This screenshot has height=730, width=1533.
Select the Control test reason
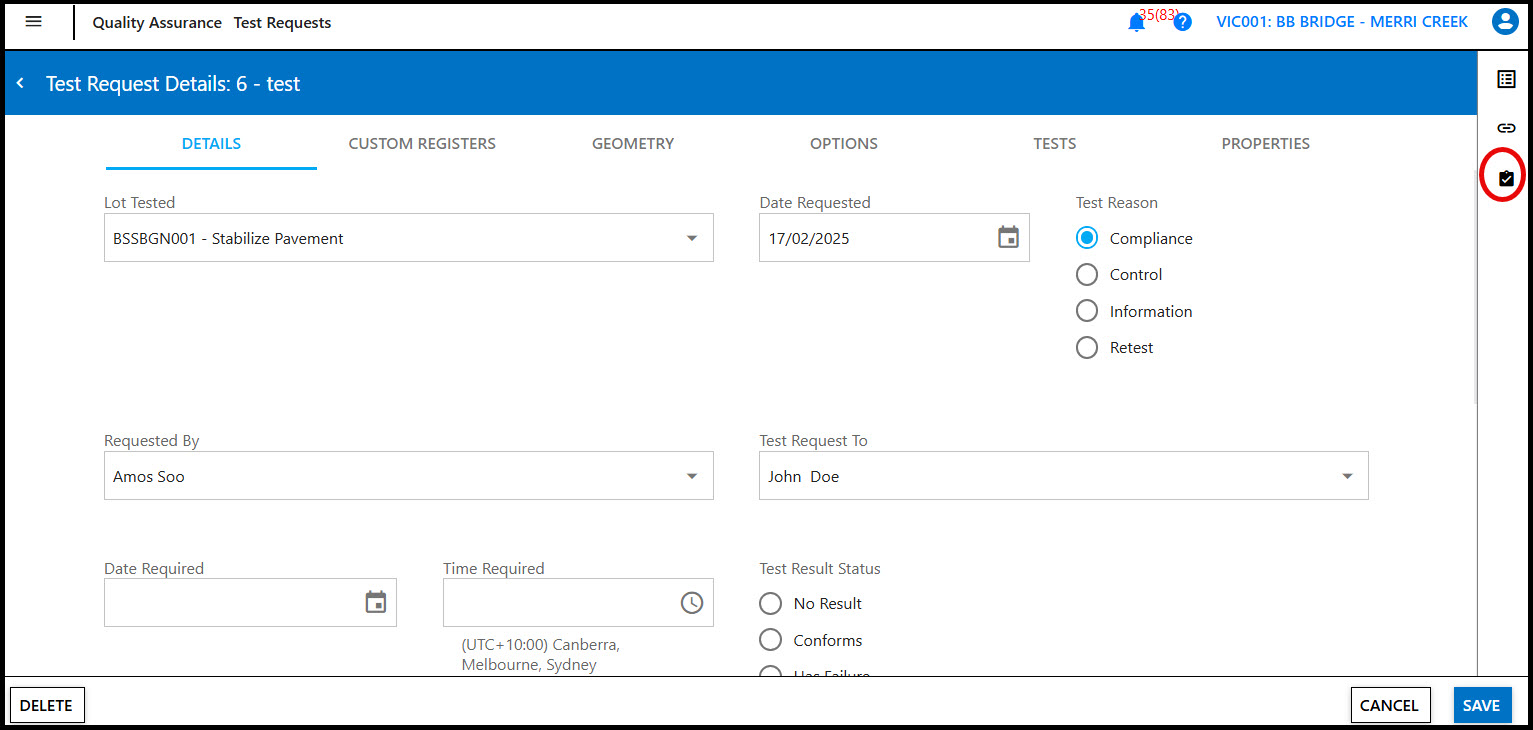pyautogui.click(x=1087, y=275)
